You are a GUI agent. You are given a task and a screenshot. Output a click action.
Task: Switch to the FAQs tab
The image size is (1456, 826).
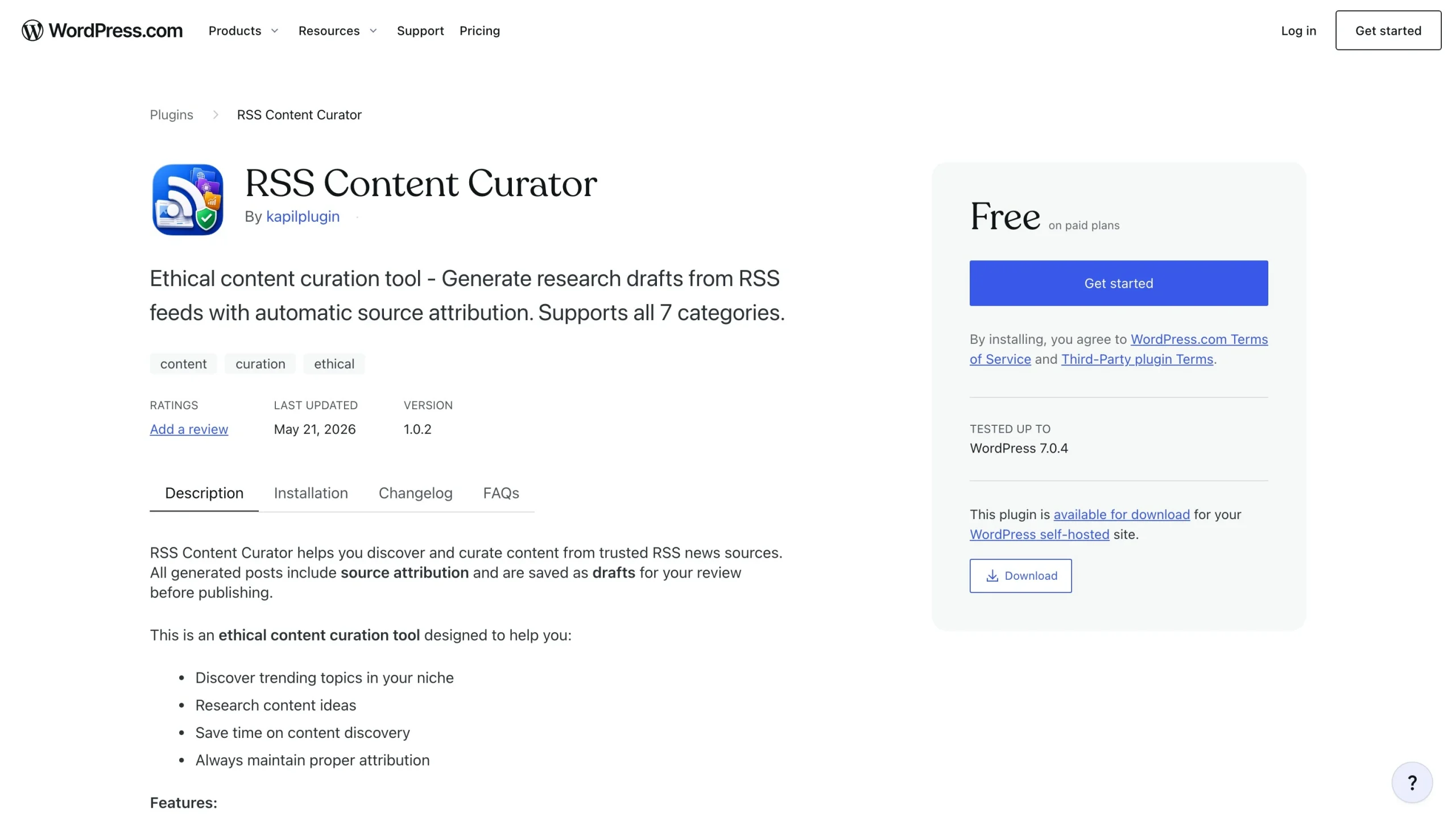[x=501, y=493]
